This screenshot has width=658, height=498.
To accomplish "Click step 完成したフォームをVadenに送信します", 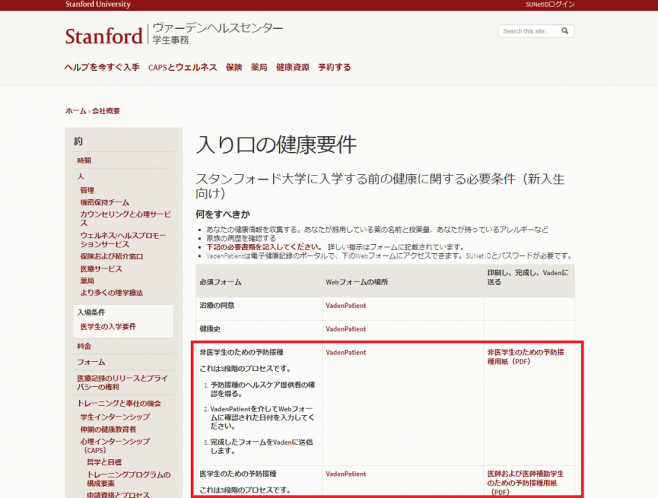I will coord(261,446).
